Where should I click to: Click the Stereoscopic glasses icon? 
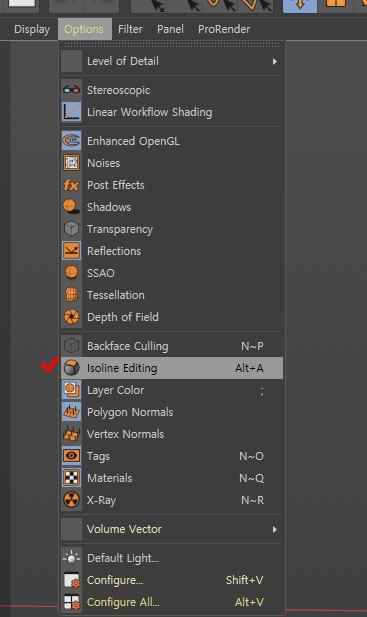(x=71, y=90)
